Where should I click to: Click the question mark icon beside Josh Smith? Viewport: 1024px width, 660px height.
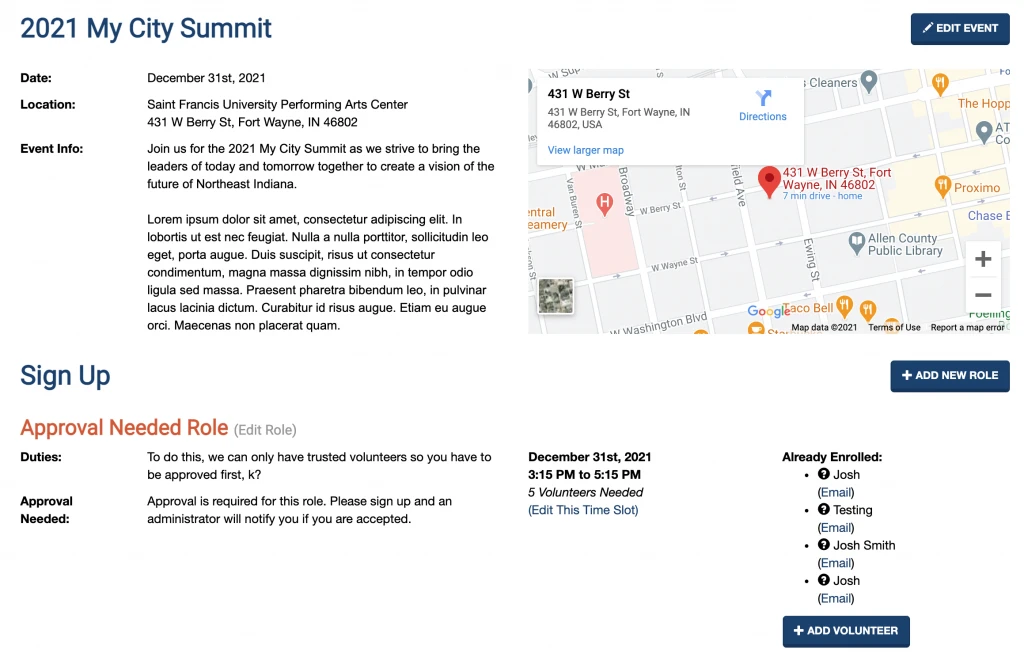point(822,545)
